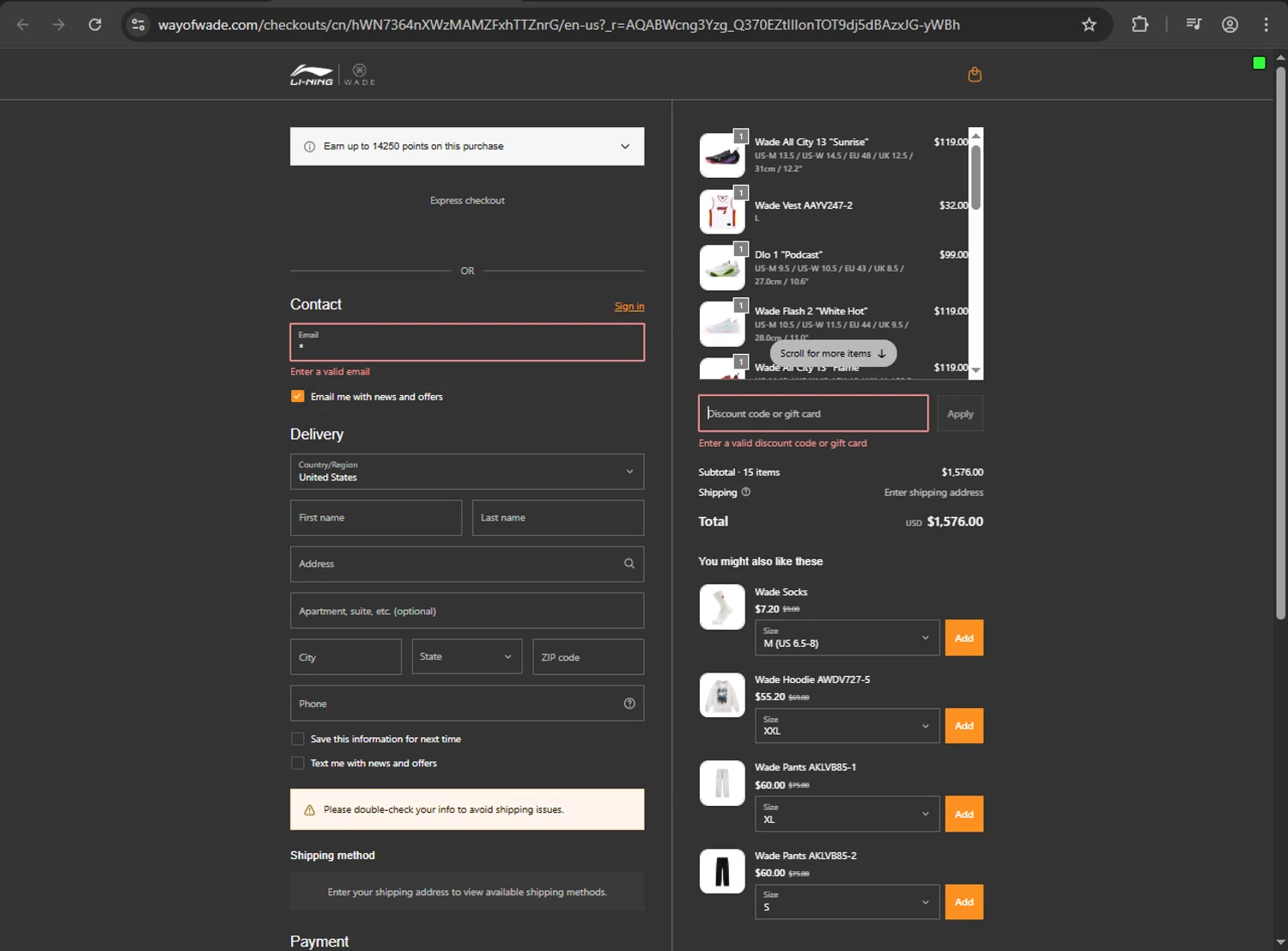Click the First name field
1288x951 pixels.
point(376,518)
